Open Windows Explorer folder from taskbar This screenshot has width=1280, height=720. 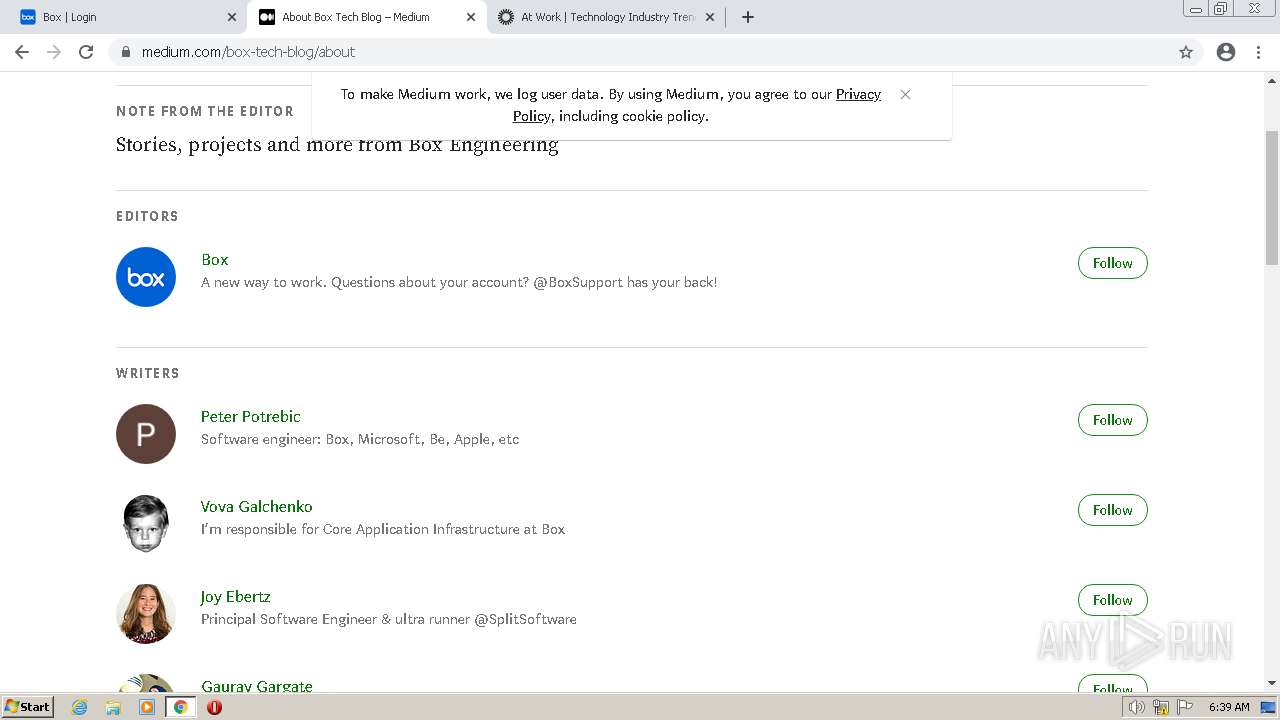click(x=113, y=707)
